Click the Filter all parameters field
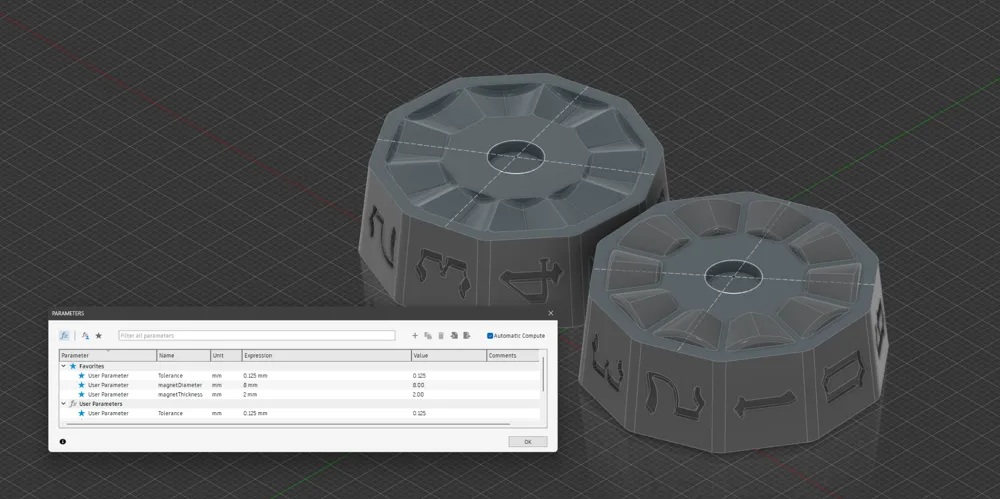1000x499 pixels. [256, 336]
